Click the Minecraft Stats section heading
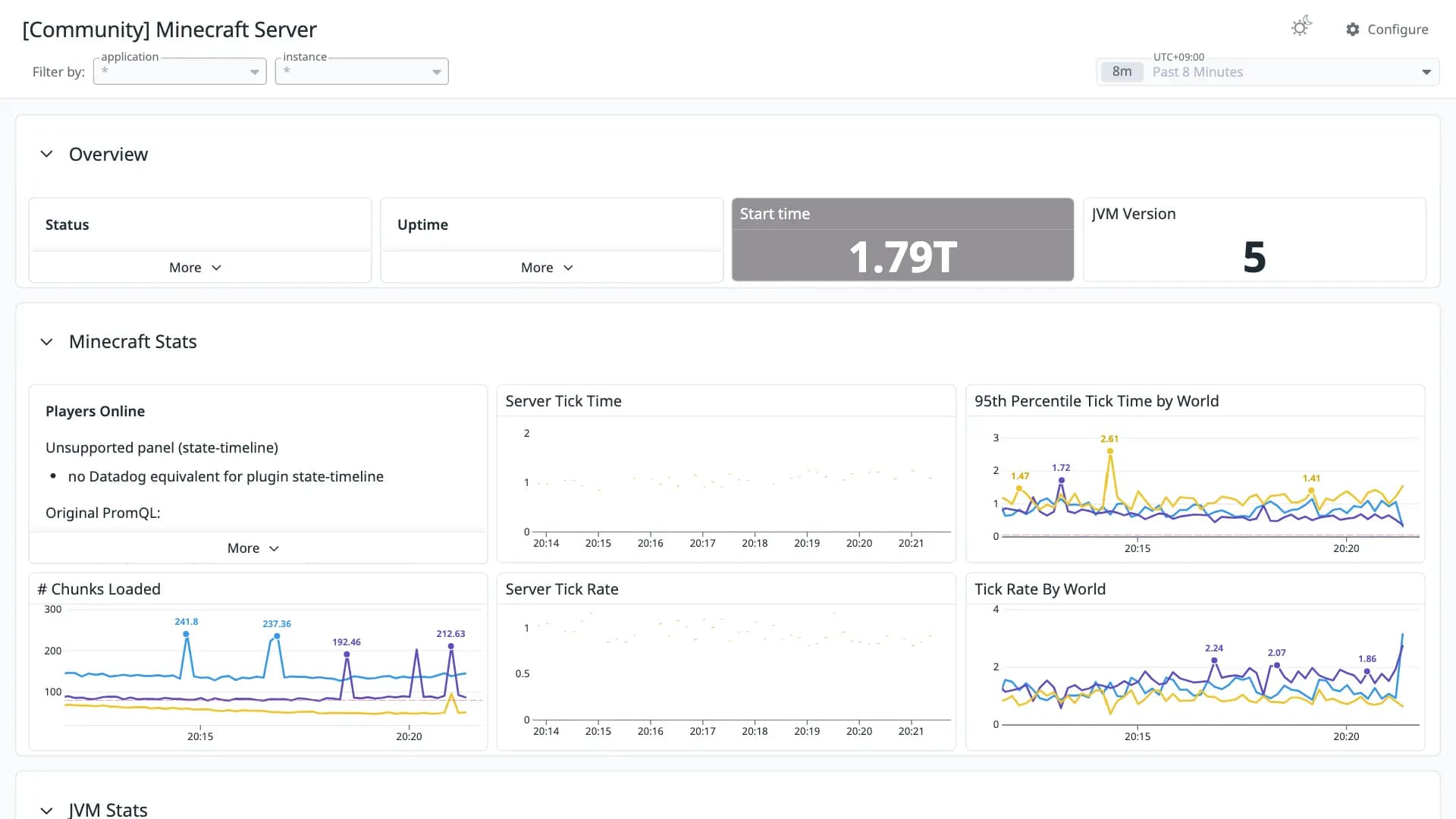The image size is (1456, 819). [133, 342]
